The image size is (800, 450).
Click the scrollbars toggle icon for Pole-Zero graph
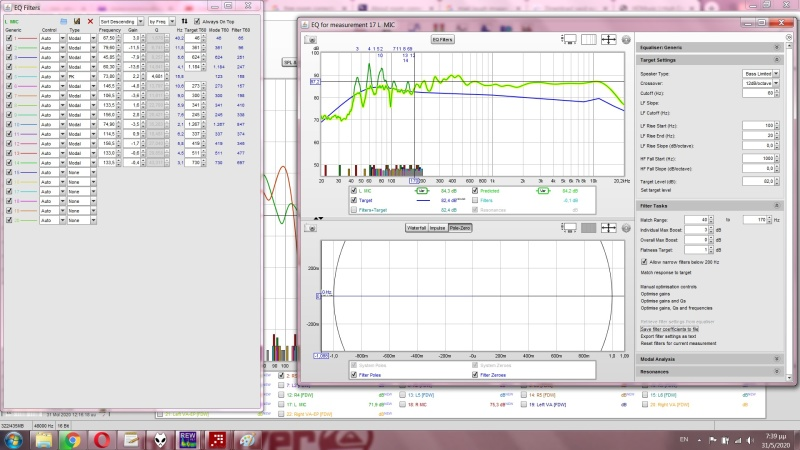569,228
